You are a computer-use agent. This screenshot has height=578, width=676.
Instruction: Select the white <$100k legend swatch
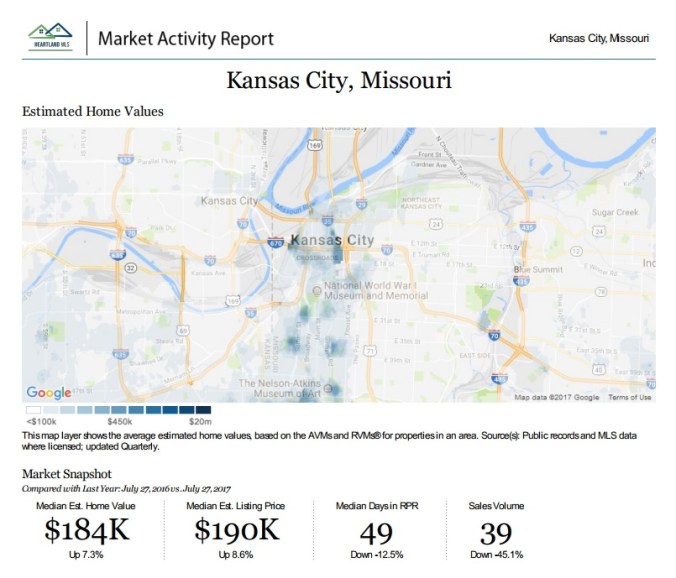pos(33,410)
